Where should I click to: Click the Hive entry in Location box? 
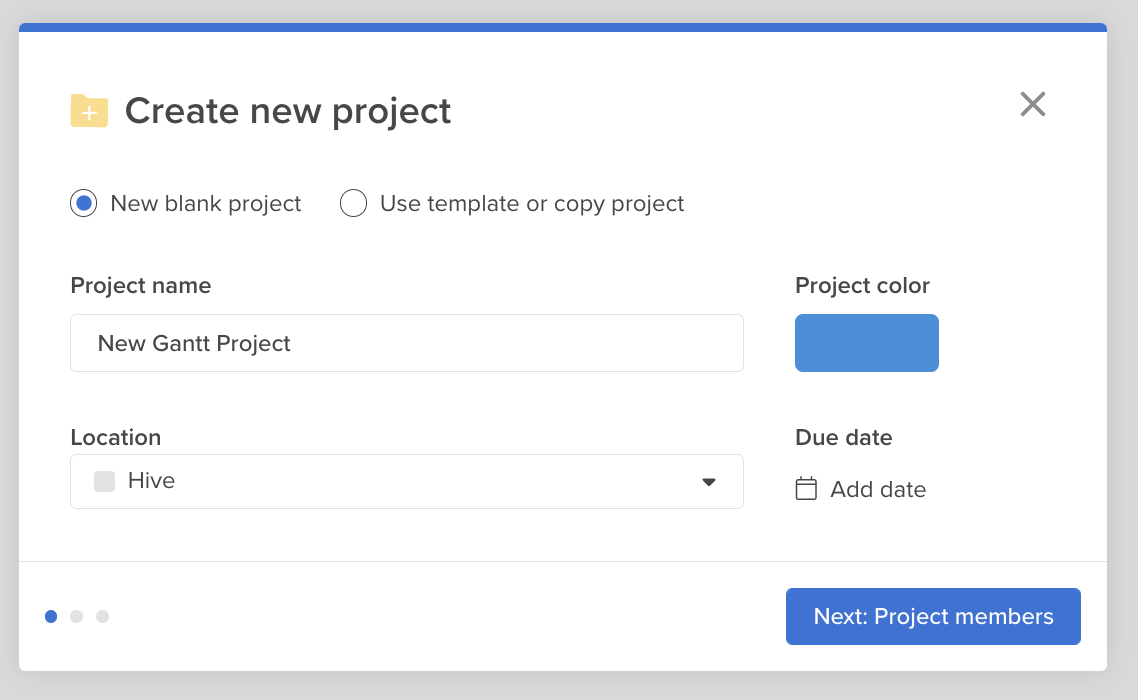pos(154,481)
